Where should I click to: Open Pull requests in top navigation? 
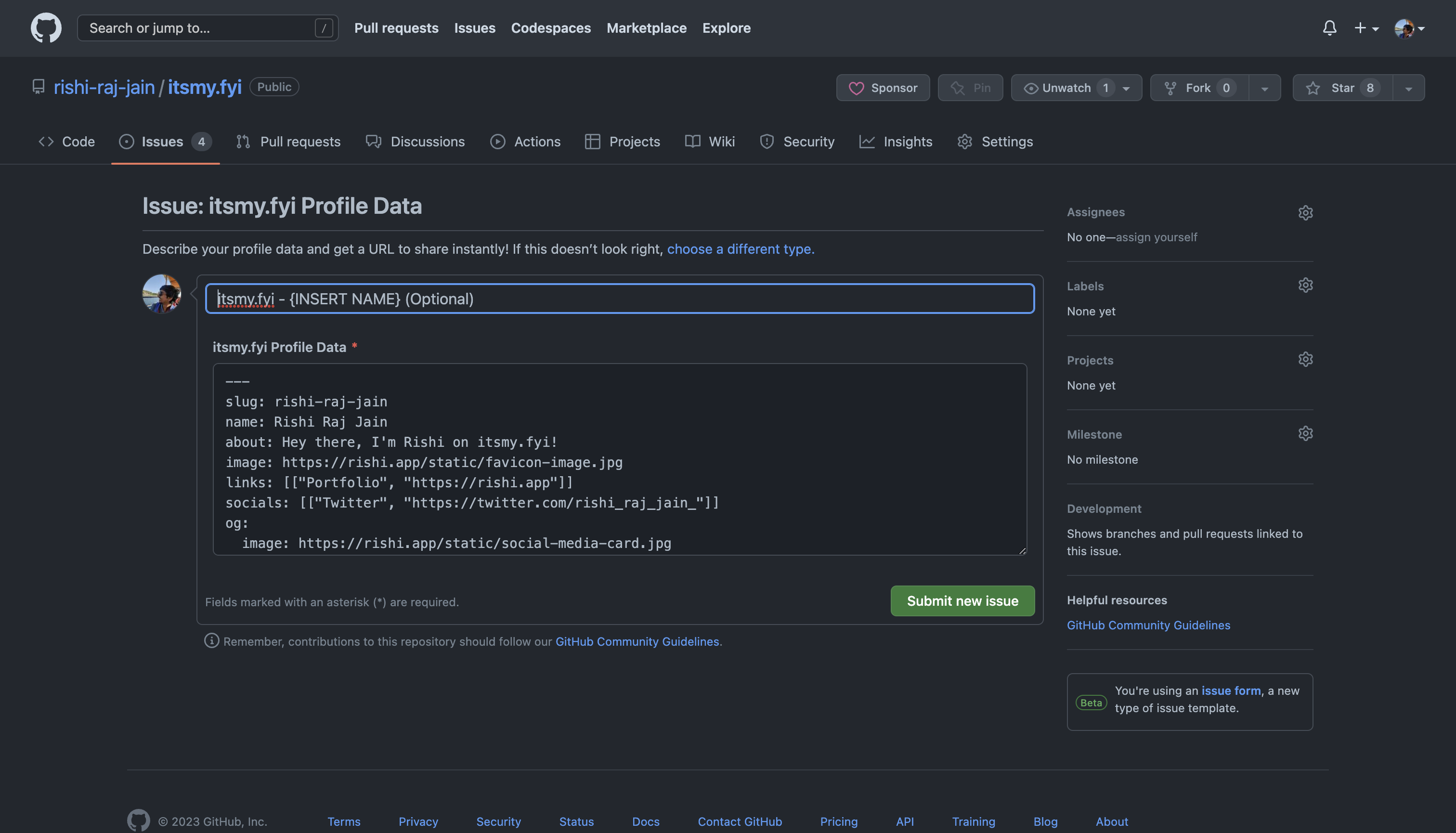[x=396, y=28]
